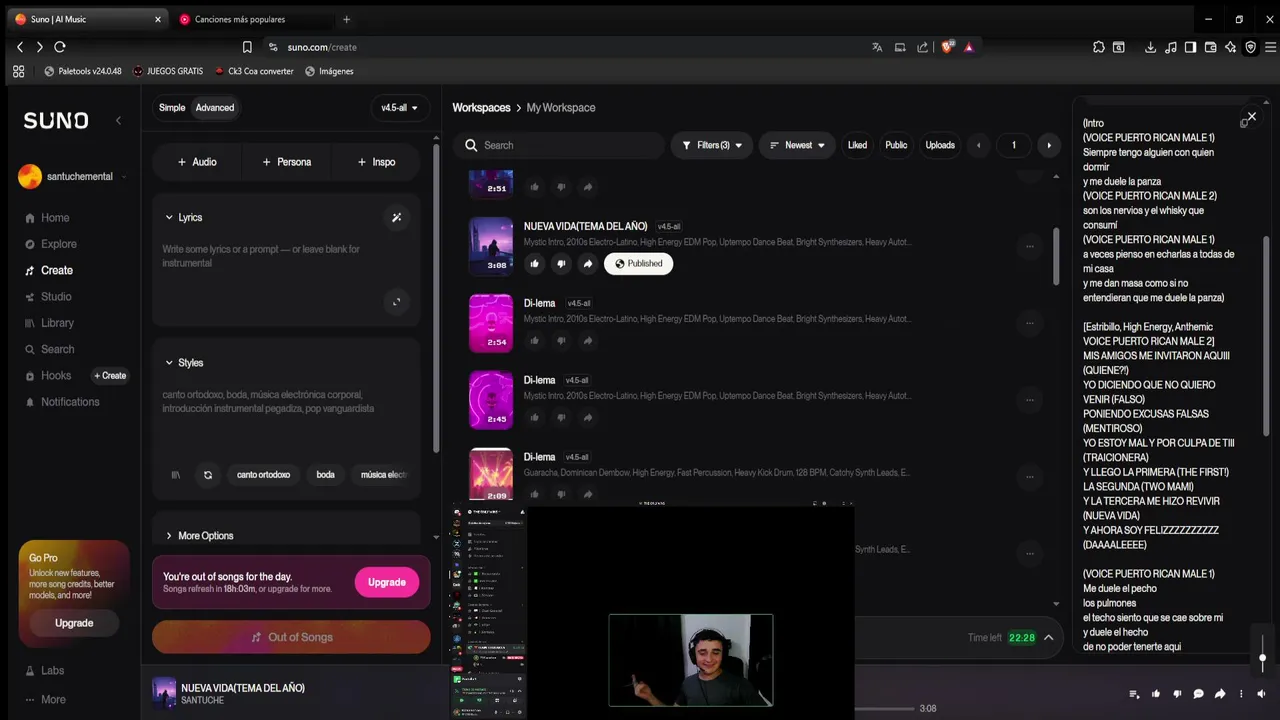This screenshot has height=720, width=1280.
Task: Collapse the sidebar with the arrow icon
Action: point(118,121)
